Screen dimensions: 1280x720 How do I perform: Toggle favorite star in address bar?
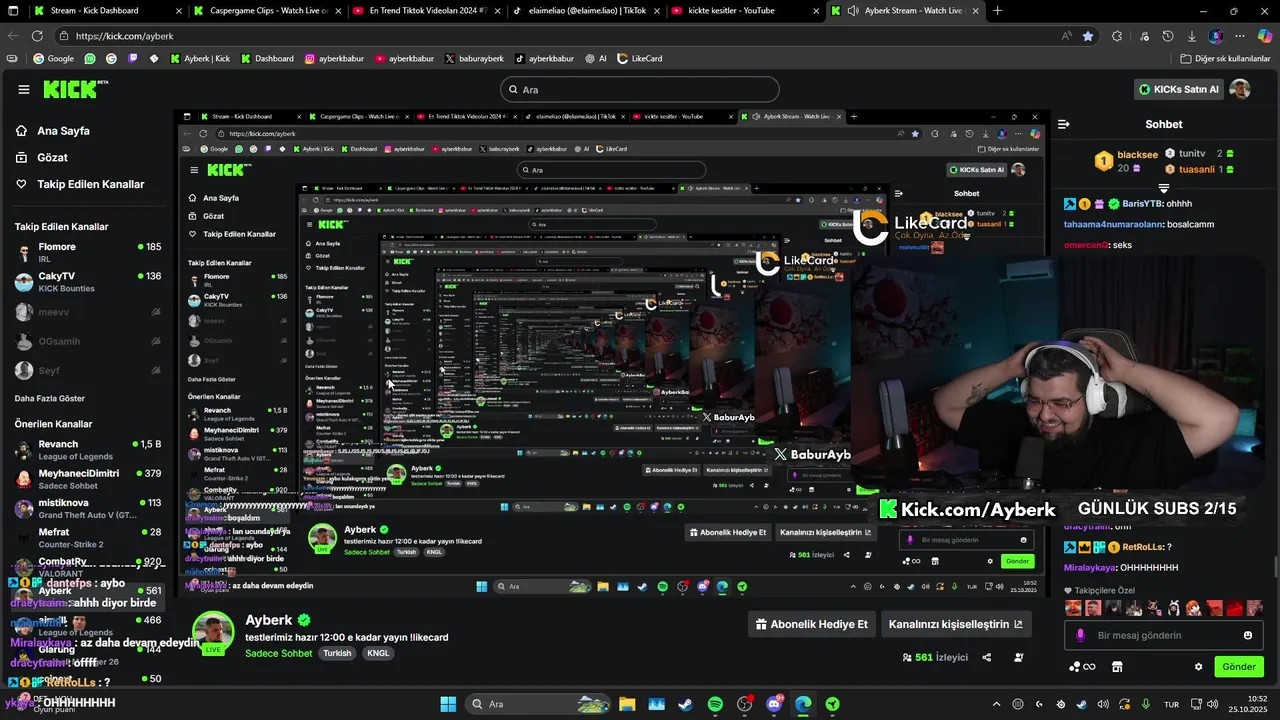(1088, 36)
